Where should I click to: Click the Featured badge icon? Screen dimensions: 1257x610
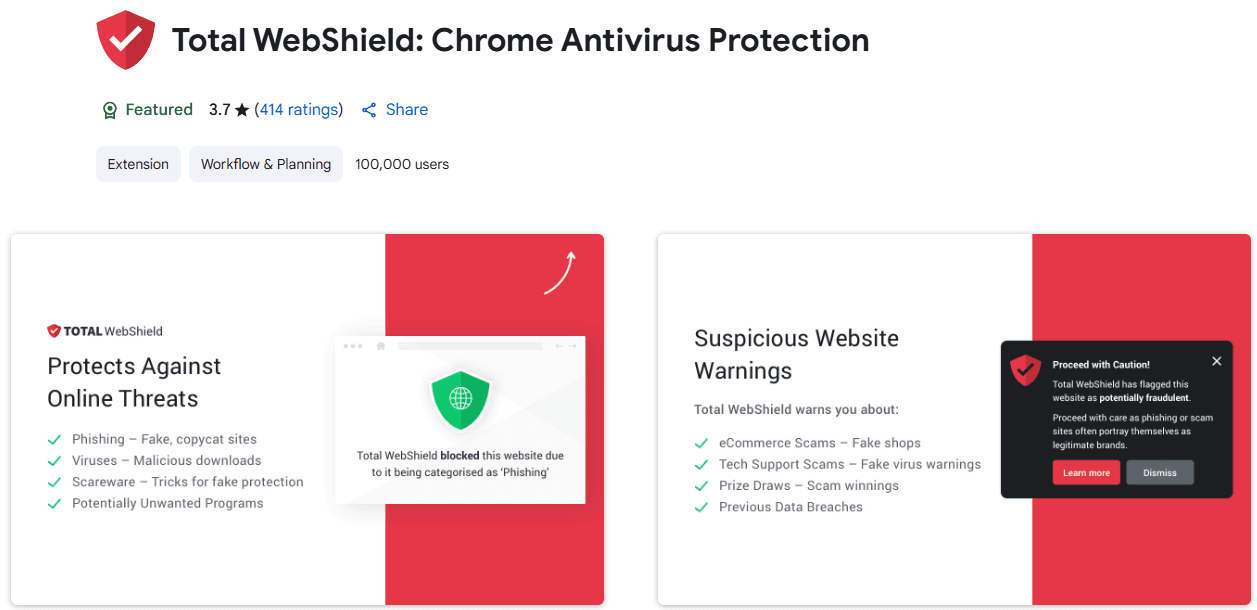click(109, 109)
